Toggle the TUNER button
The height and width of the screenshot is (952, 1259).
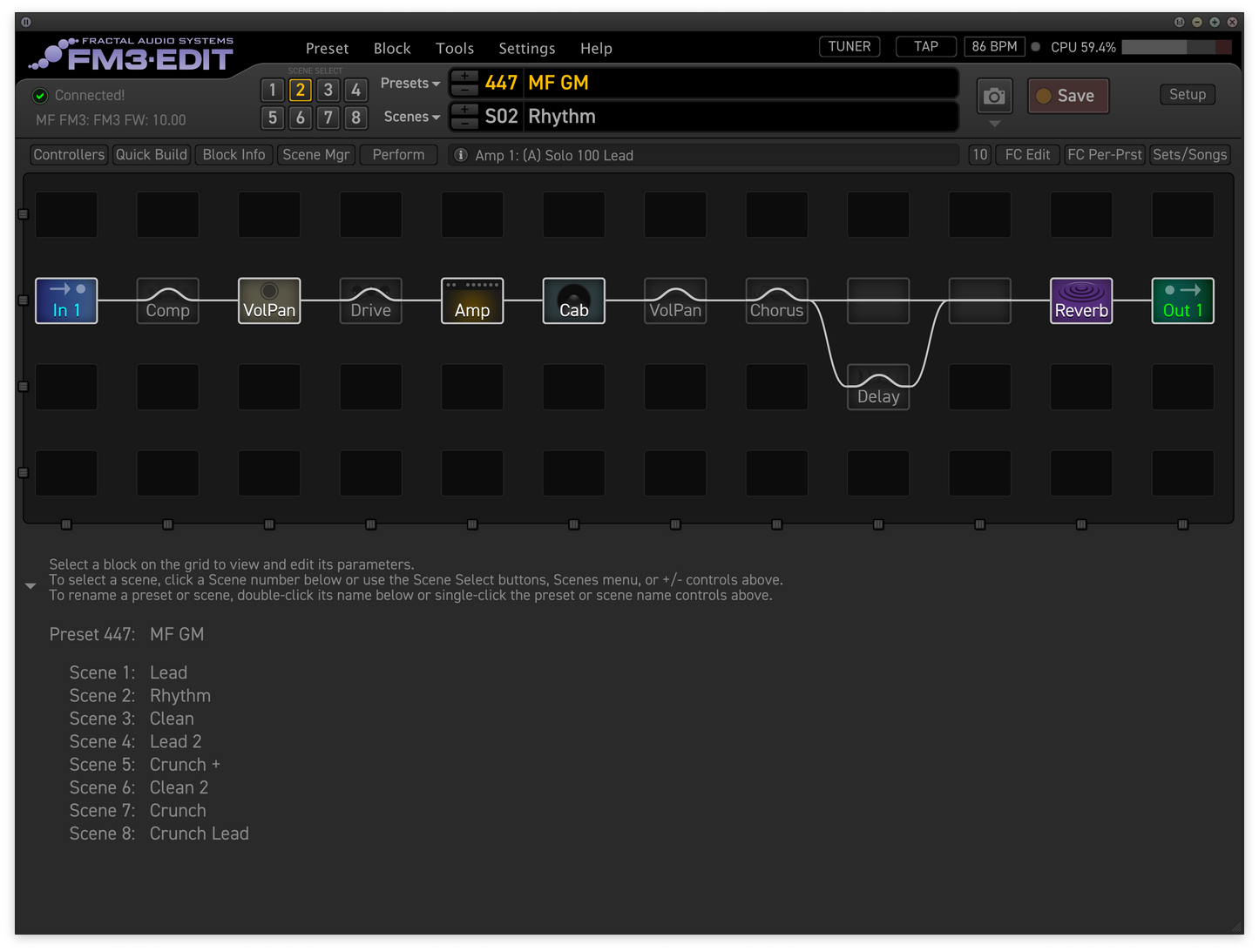tap(849, 47)
